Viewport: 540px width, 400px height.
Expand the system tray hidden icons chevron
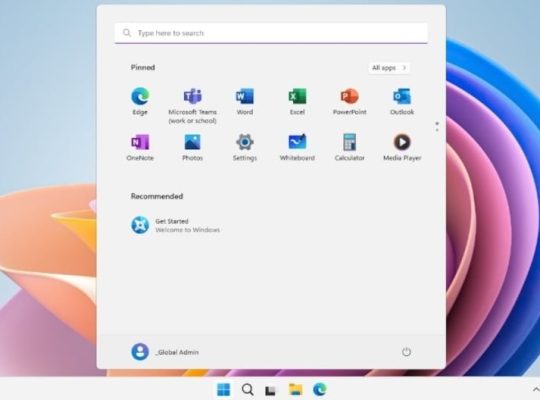[536, 390]
